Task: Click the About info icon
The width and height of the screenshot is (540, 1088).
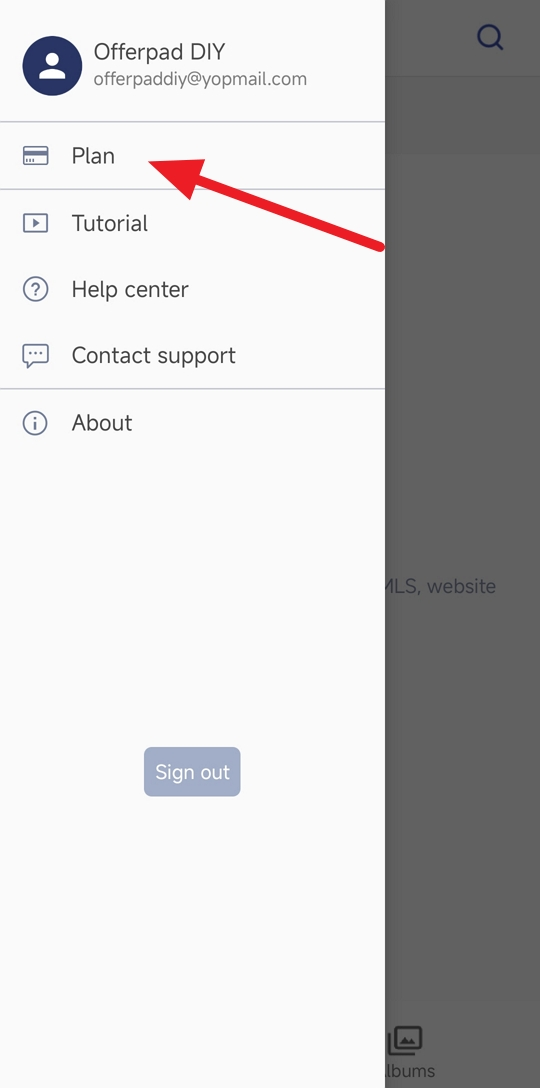Action: coord(35,423)
